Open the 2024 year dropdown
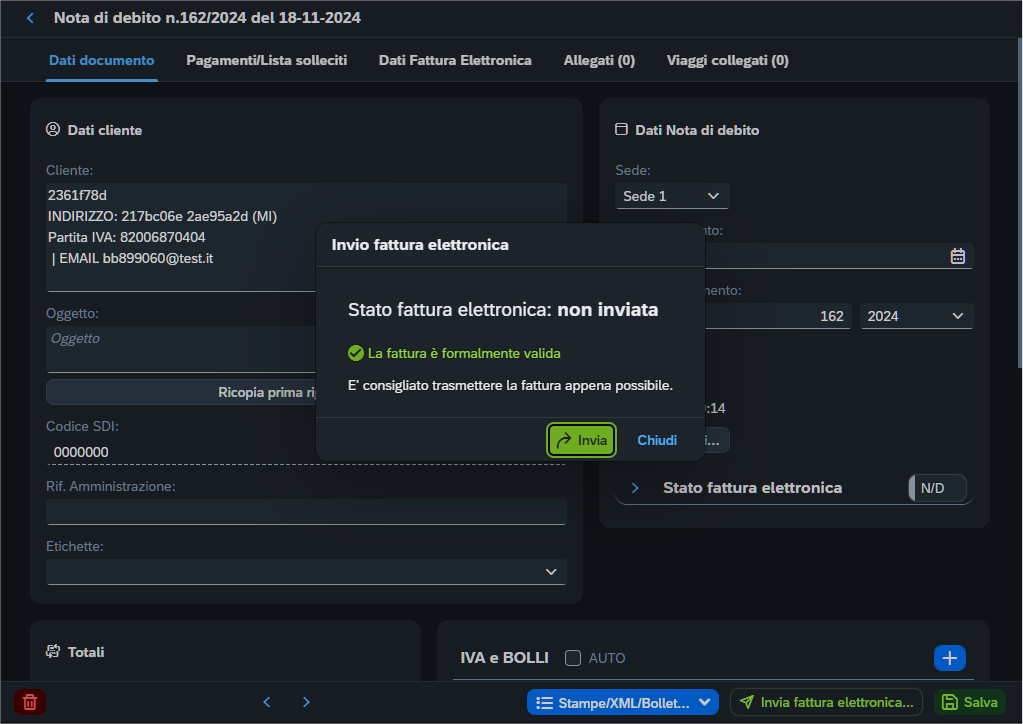This screenshot has width=1023, height=724. (x=916, y=316)
